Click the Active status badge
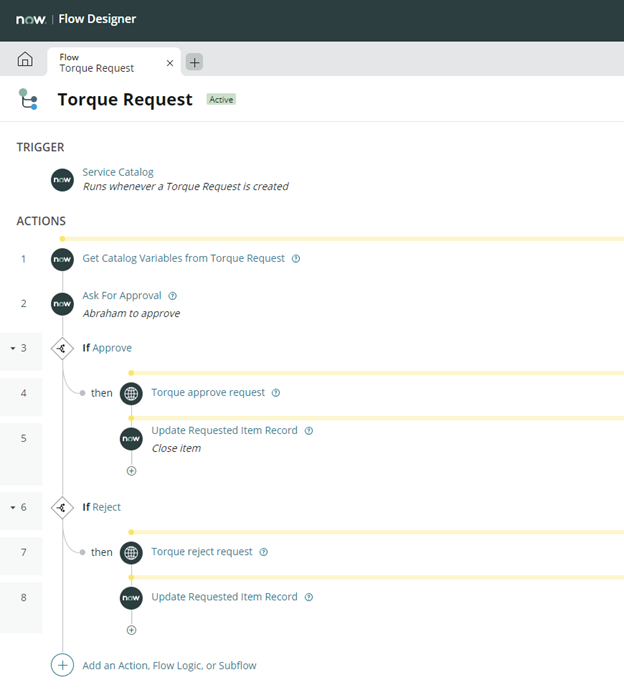 pyautogui.click(x=221, y=99)
